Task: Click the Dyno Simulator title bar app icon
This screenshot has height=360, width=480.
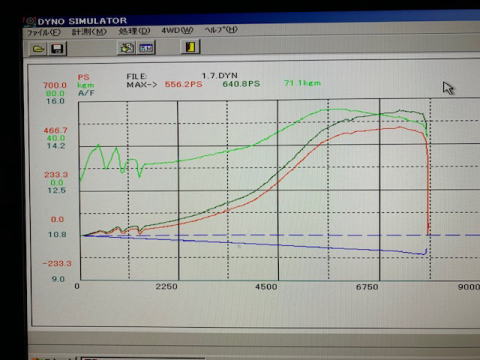Action: pyautogui.click(x=30, y=21)
